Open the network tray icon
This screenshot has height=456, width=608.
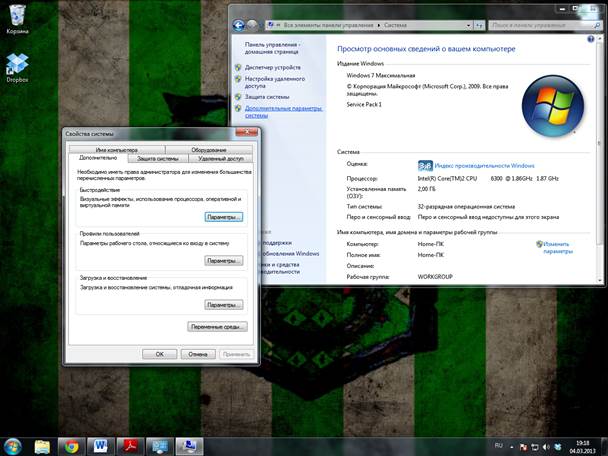point(535,447)
